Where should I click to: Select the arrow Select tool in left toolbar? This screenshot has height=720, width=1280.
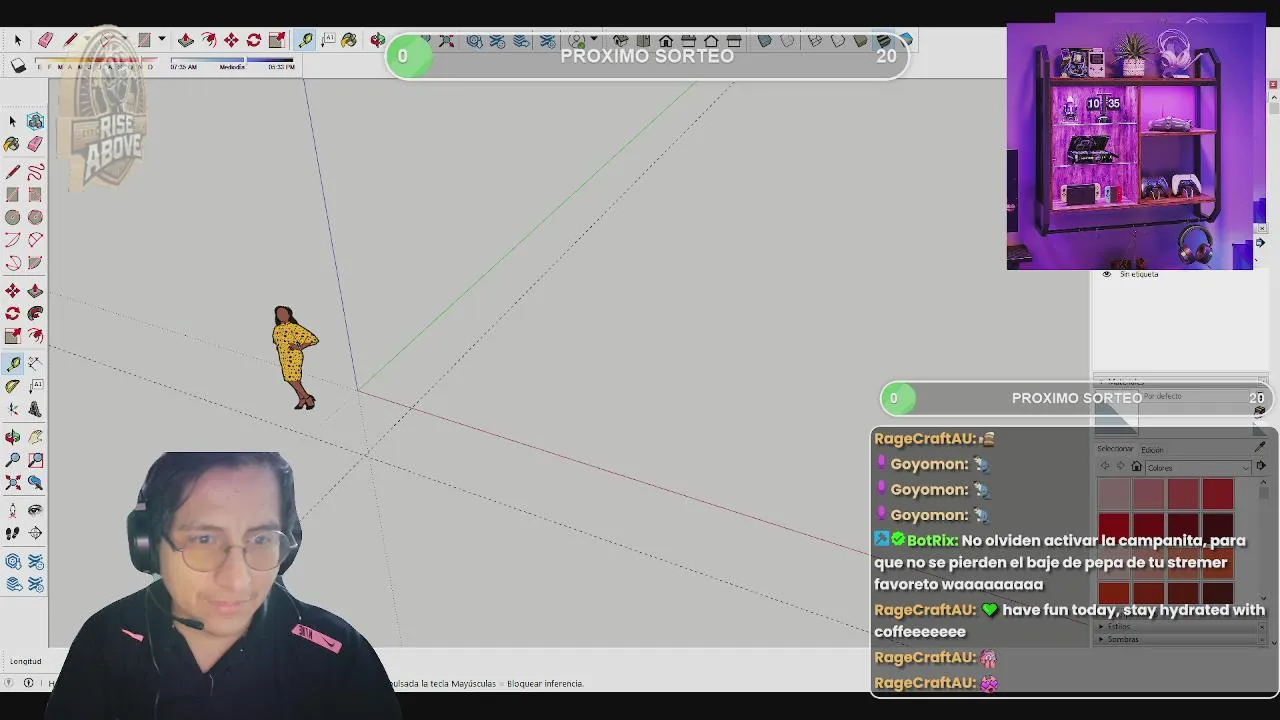(13, 121)
